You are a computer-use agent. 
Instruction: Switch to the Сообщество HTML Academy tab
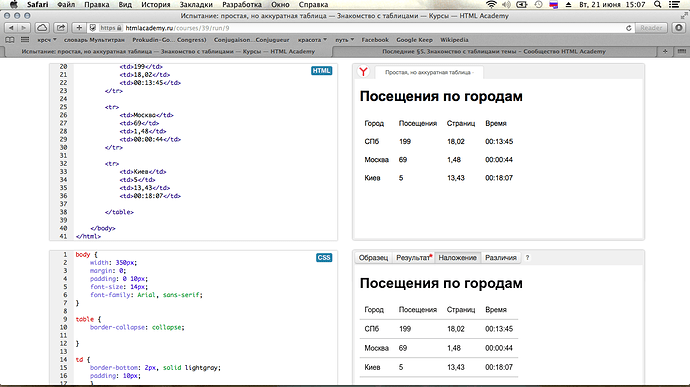(x=494, y=52)
